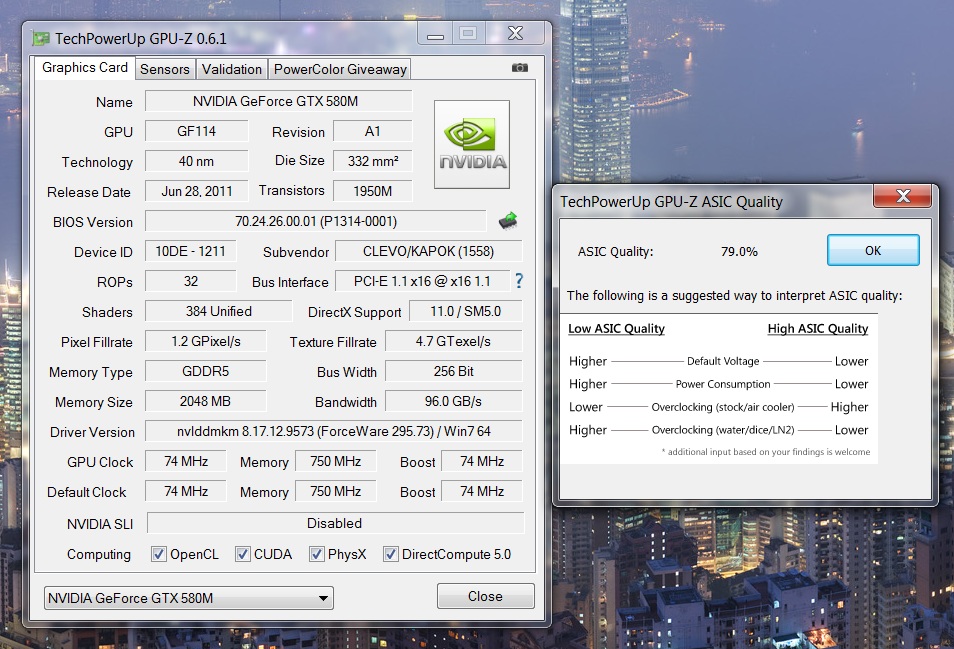This screenshot has width=954, height=649.
Task: Save BIOS to file using chip icon
Action: (507, 220)
